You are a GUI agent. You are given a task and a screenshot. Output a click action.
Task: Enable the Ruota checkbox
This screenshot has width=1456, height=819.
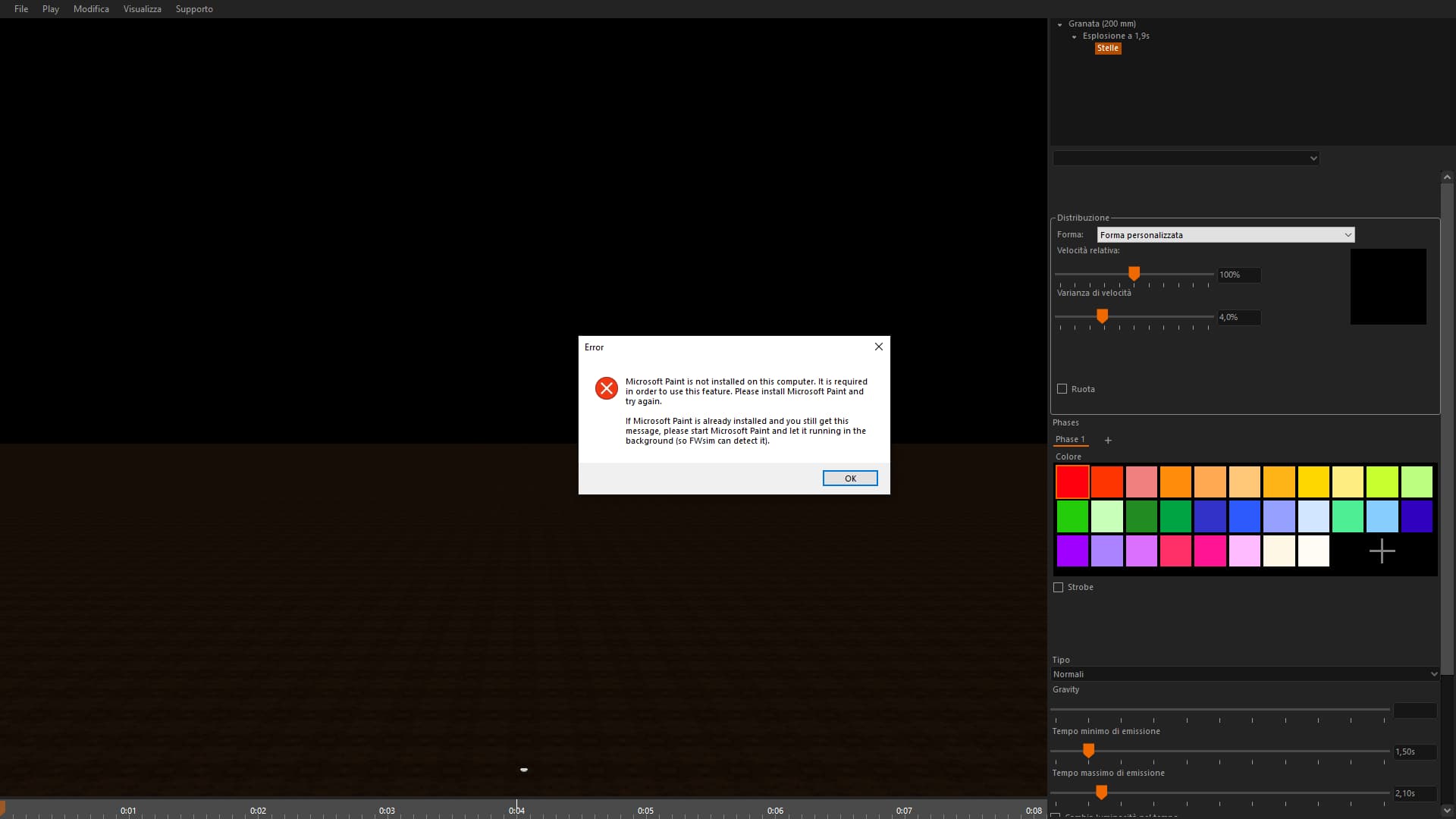[1062, 389]
